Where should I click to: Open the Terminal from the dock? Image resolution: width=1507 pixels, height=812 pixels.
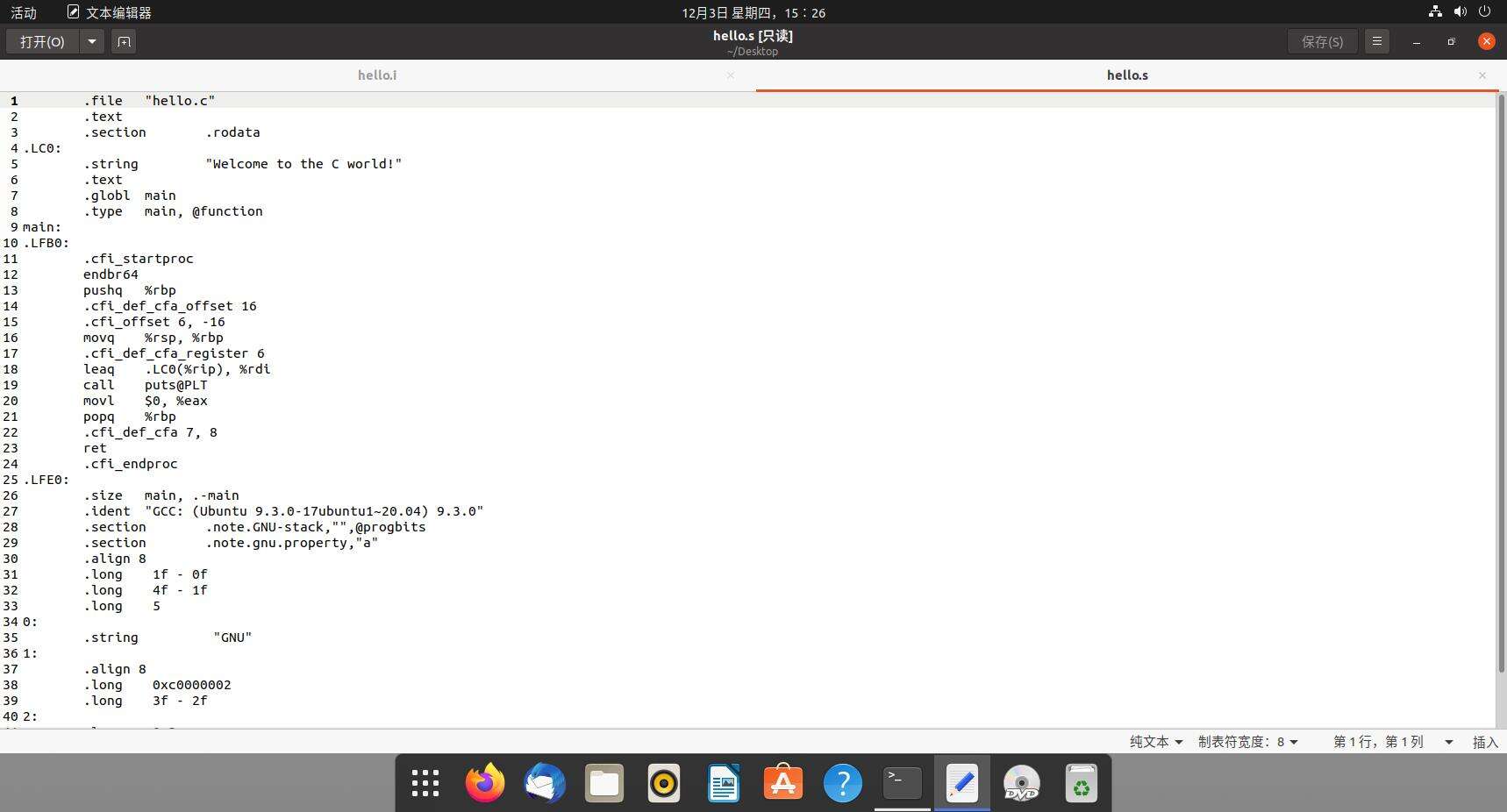(x=903, y=783)
